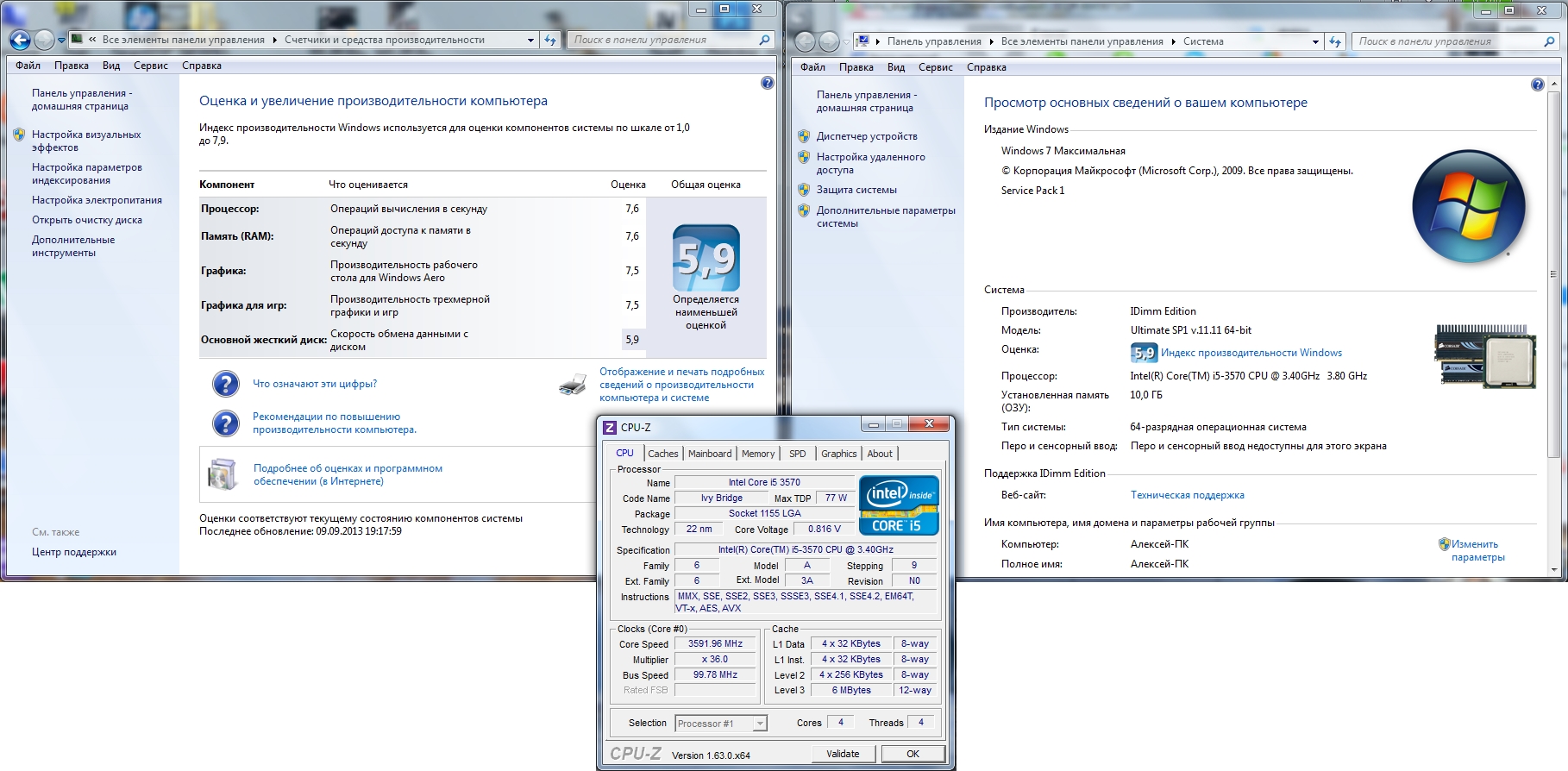The width and height of the screenshot is (1568, 771).
Task: Expand hidden breadcrumb chevron in Performance window
Action: click(92, 40)
